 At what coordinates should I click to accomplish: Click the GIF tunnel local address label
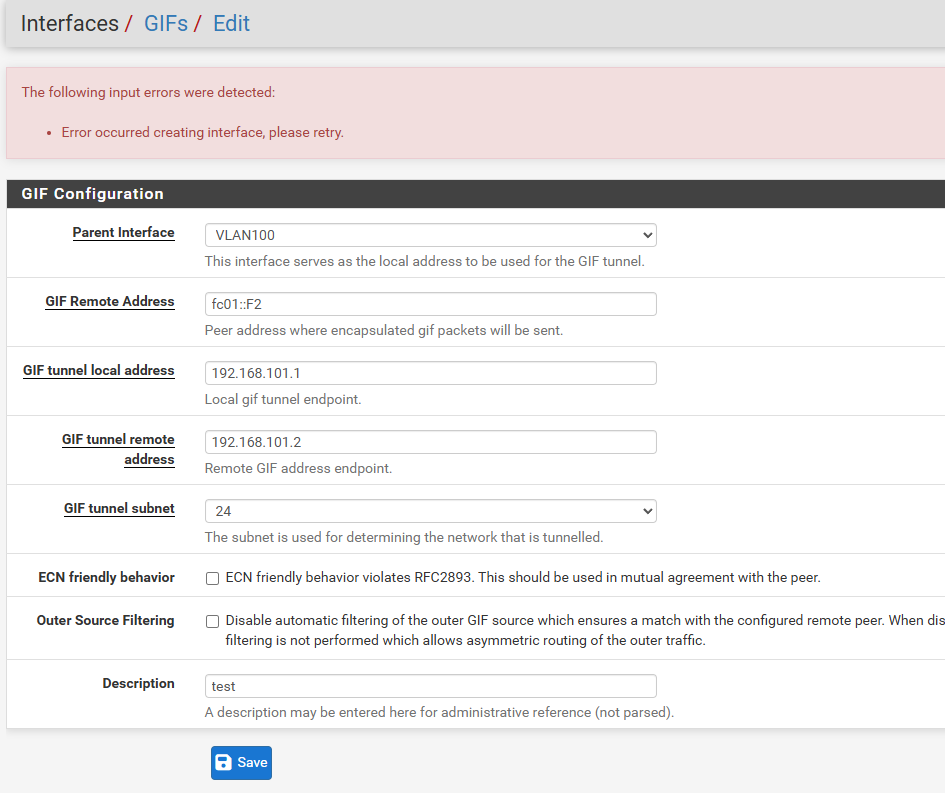coord(99,370)
